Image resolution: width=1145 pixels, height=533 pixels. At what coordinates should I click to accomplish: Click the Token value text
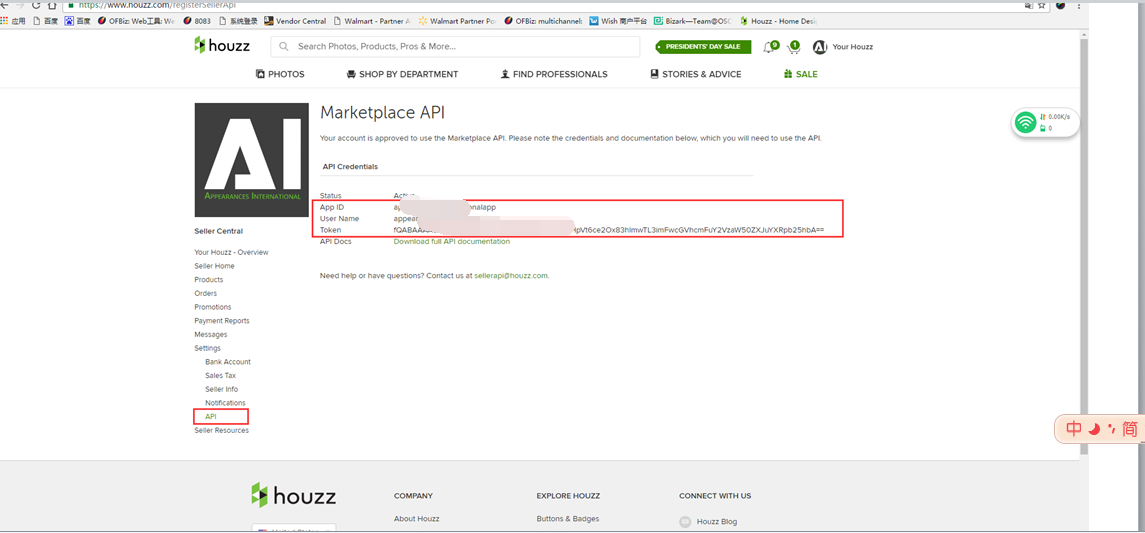[609, 230]
